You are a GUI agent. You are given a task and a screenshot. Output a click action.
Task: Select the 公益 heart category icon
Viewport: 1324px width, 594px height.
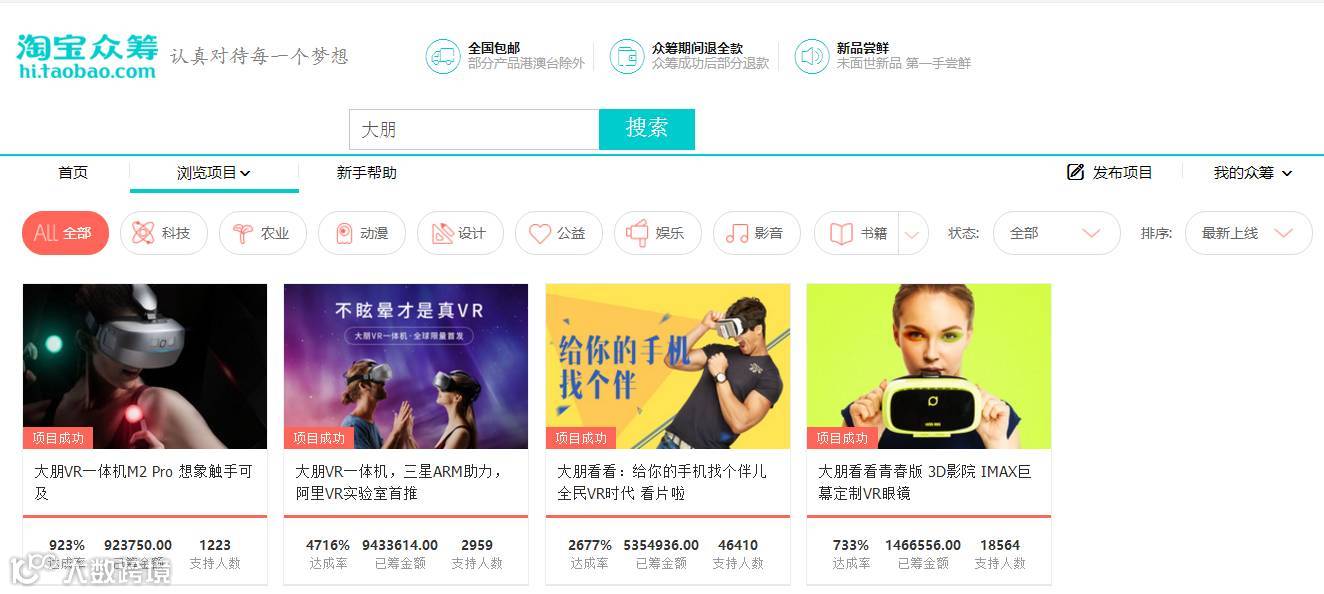pyautogui.click(x=540, y=233)
